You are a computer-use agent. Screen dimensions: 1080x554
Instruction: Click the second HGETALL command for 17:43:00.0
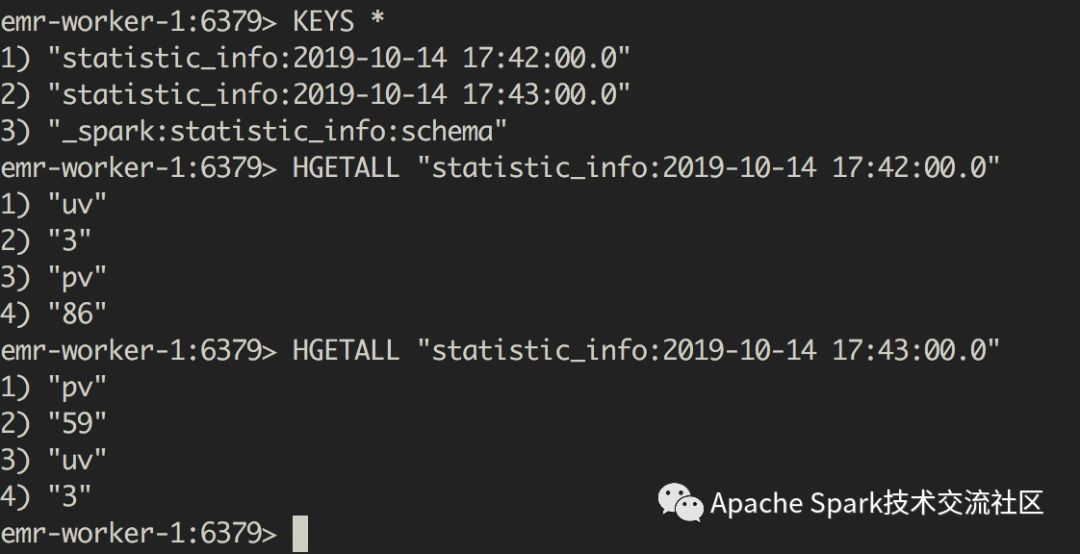[x=646, y=351]
